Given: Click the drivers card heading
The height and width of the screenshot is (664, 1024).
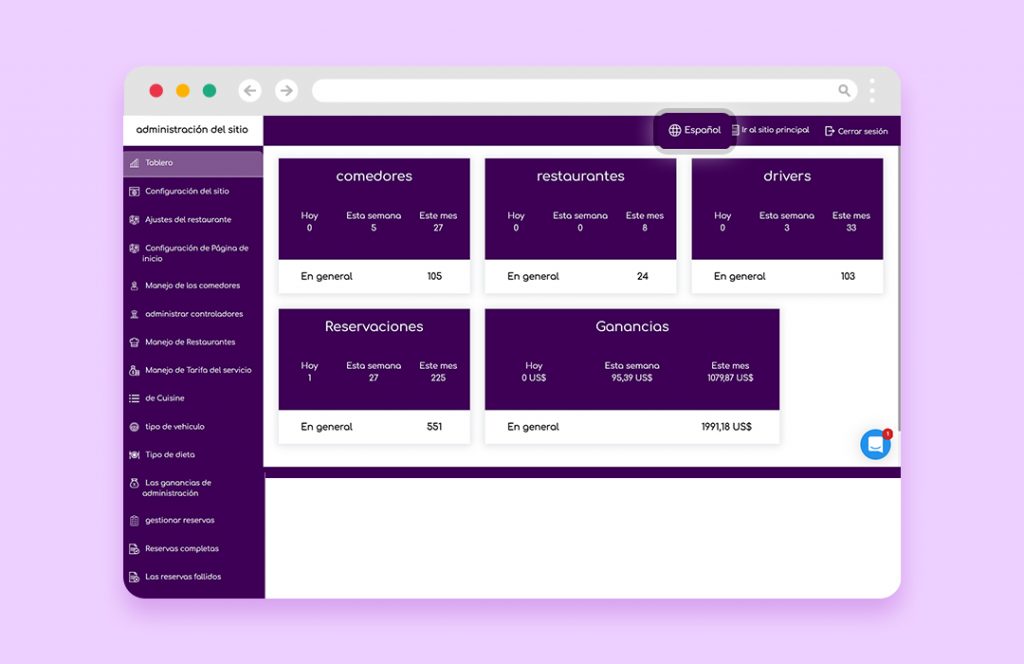Looking at the screenshot, I should pos(787,176).
